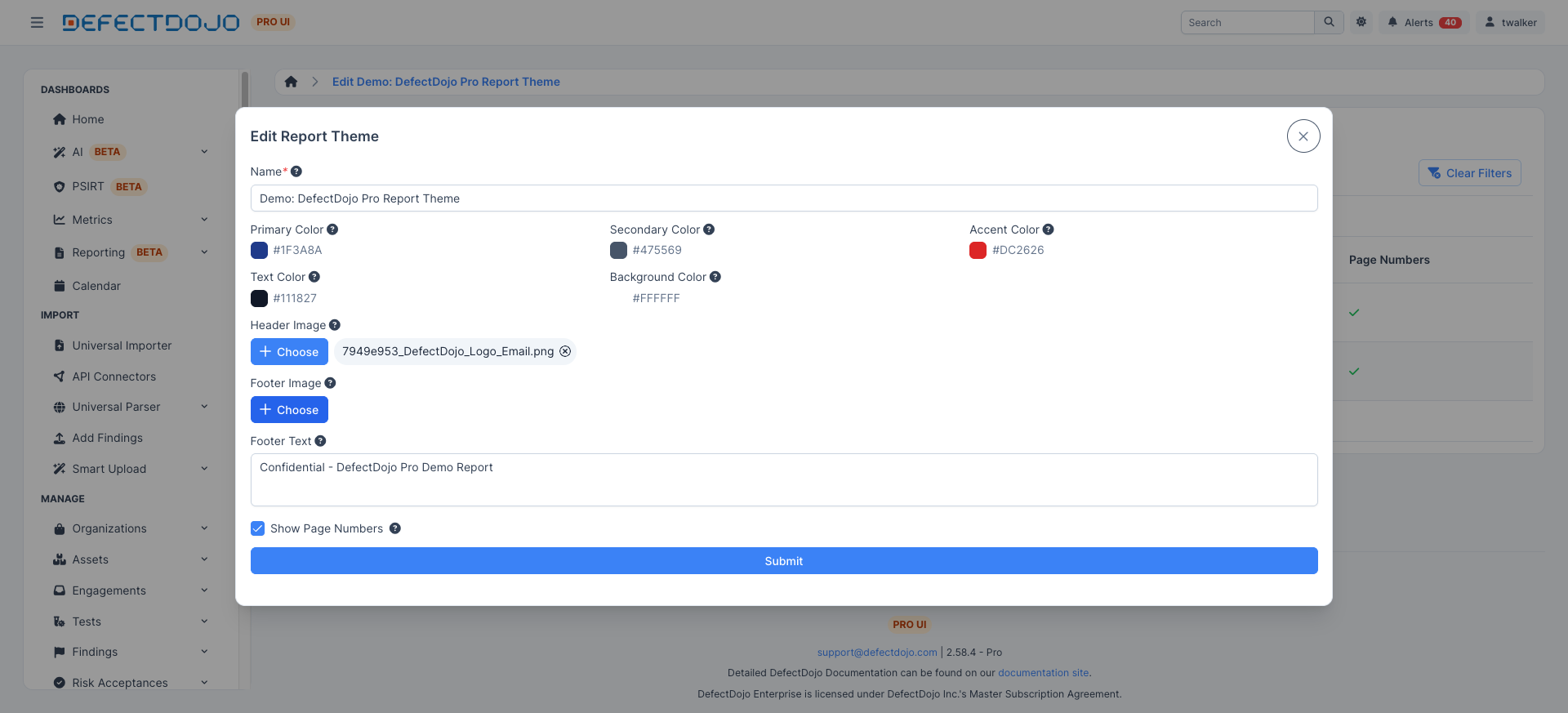The image size is (1568, 713).
Task: Open the Edit Demo breadcrumb link
Action: coord(446,82)
